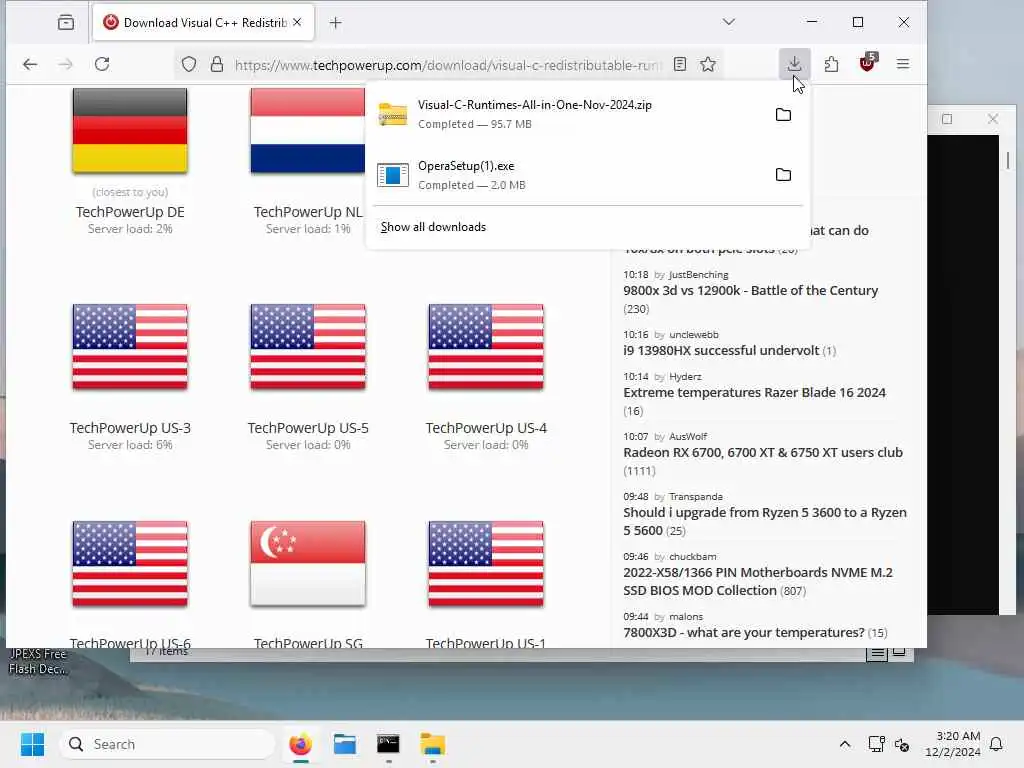This screenshot has width=1024, height=768.
Task: Open the JPEXS Free Flash Decompiler desktop shortcut
Action: click(37, 661)
